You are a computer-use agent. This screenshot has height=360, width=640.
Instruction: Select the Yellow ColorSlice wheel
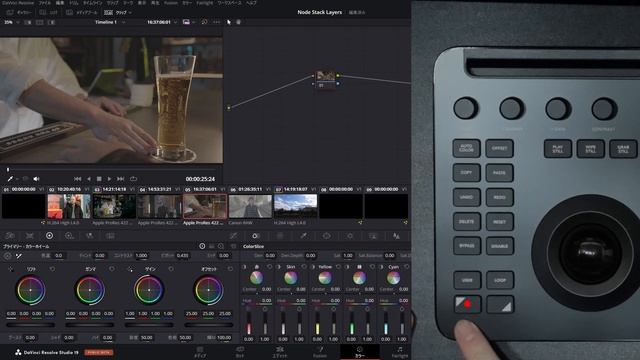[325, 278]
